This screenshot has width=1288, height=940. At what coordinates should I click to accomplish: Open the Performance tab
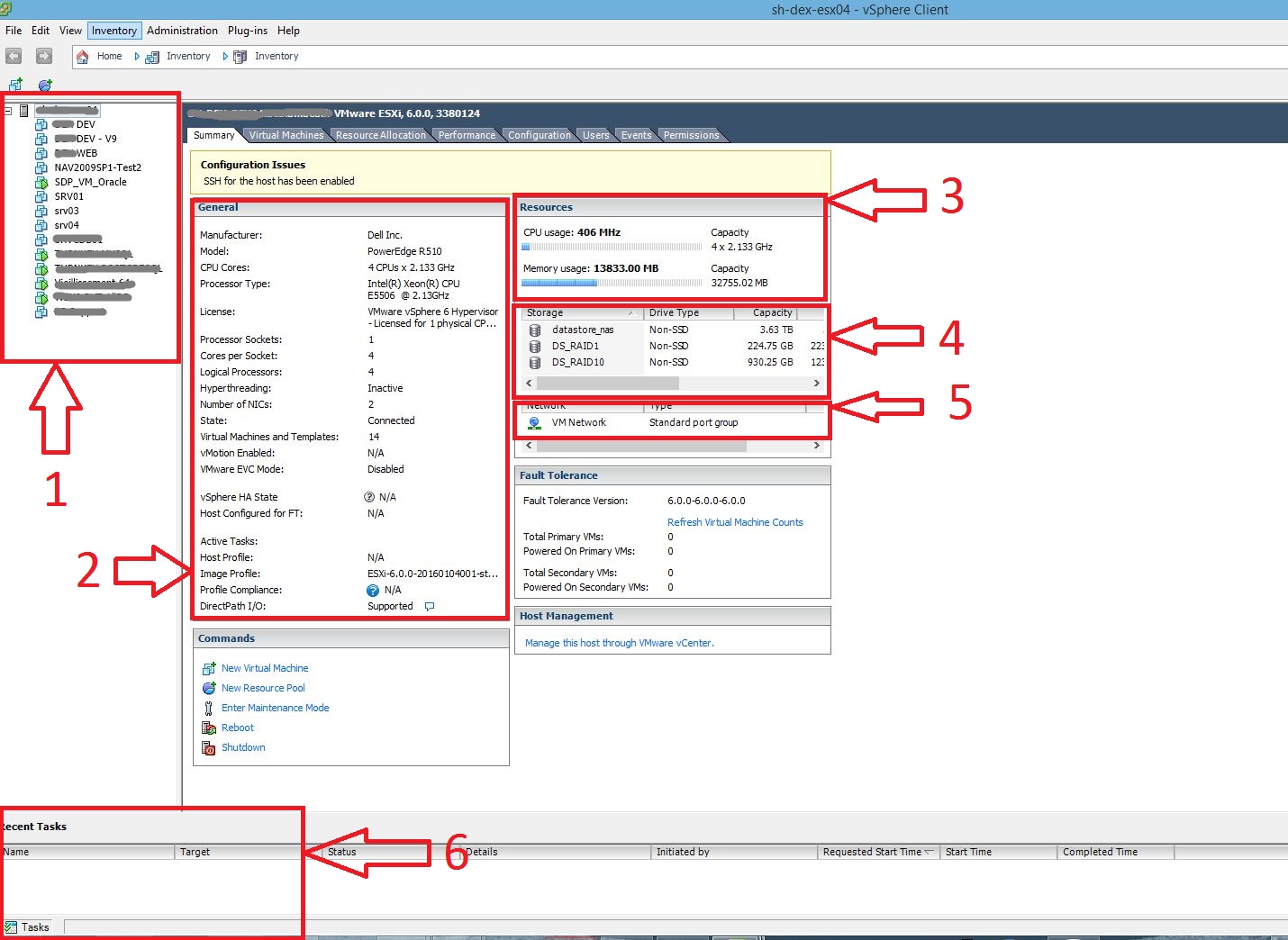click(467, 135)
